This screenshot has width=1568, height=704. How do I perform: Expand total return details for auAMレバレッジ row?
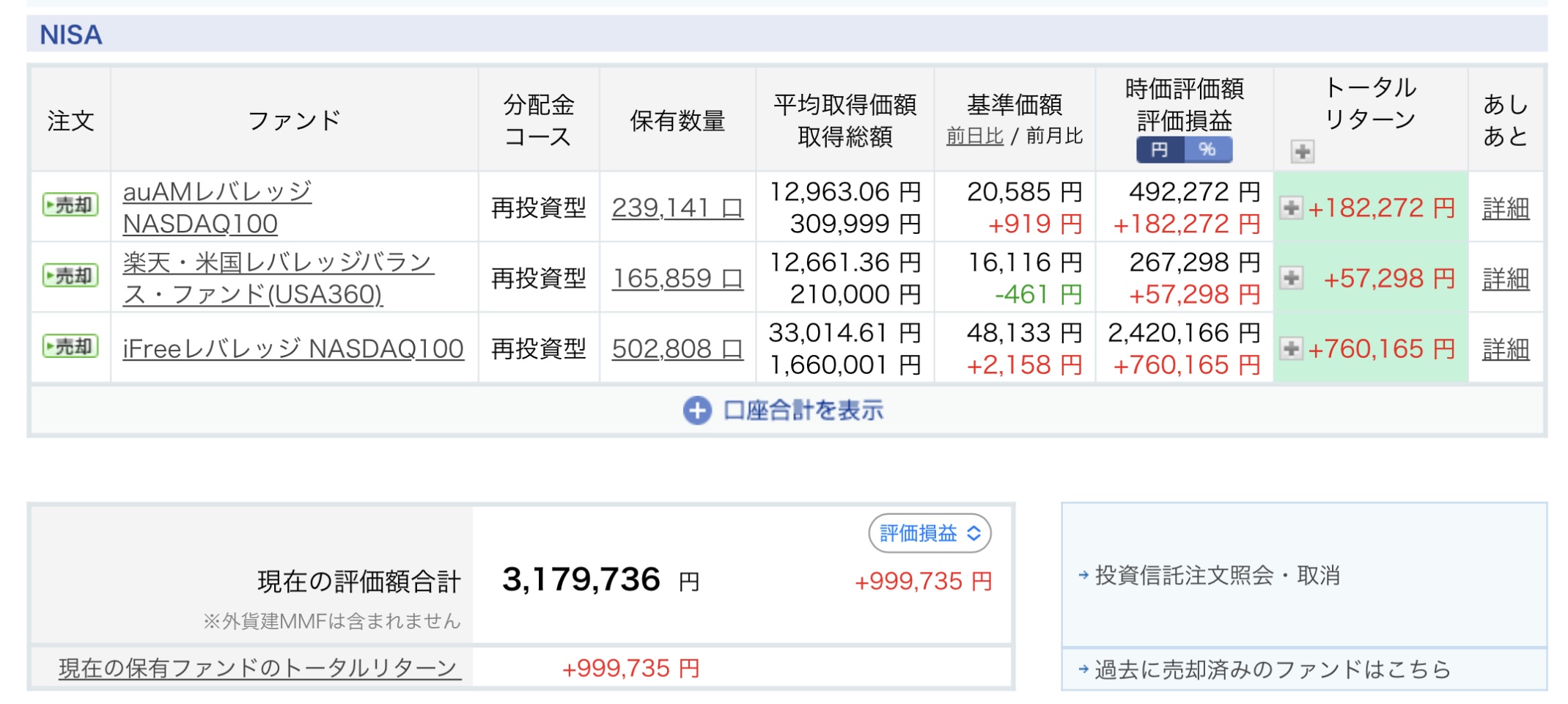click(x=1291, y=208)
